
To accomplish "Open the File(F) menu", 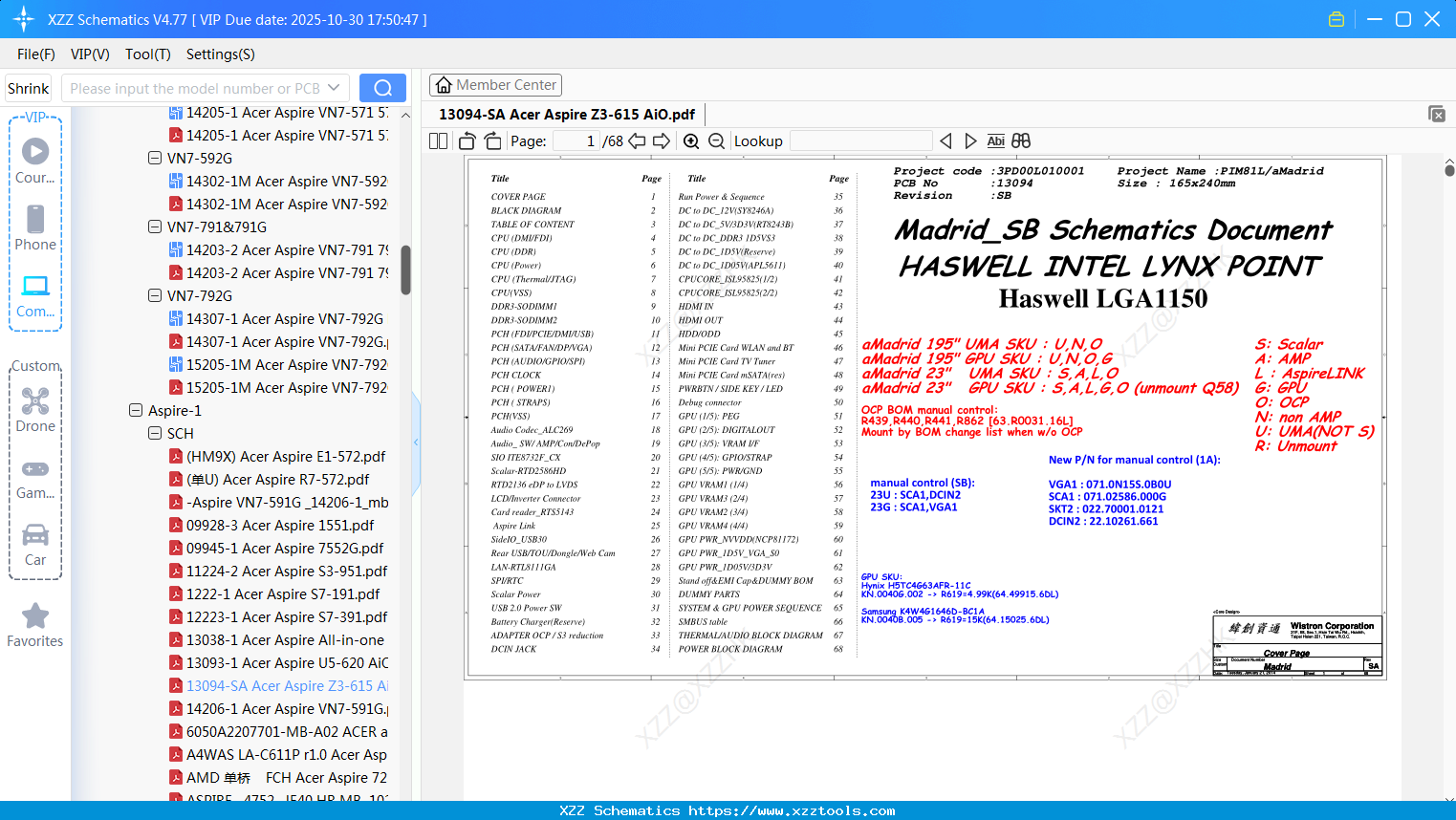I will (x=36, y=54).
